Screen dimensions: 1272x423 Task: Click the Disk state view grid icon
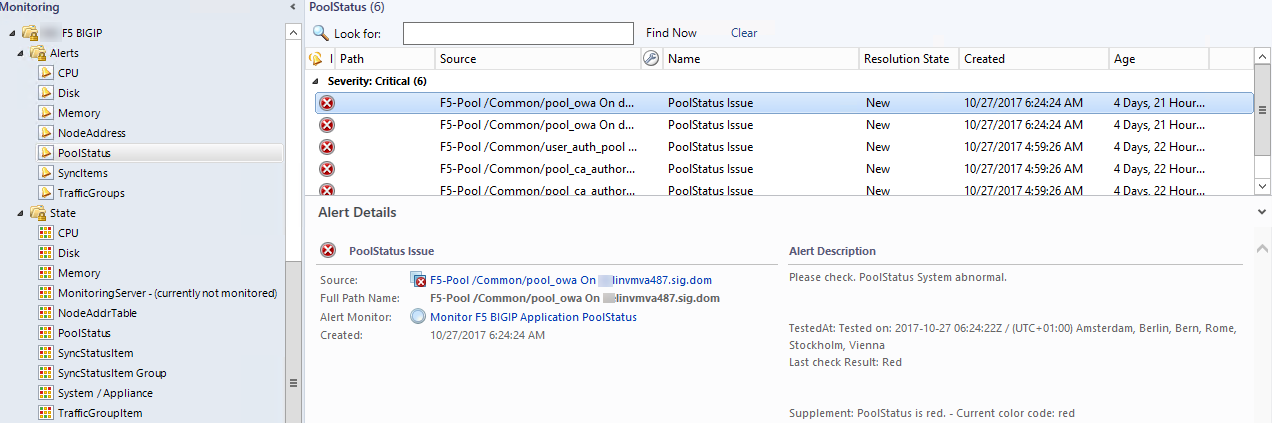pos(46,253)
